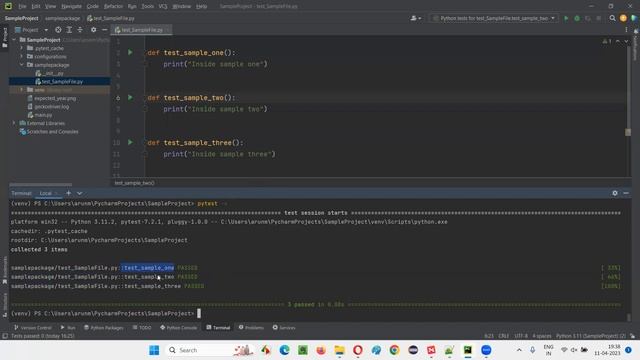The height and width of the screenshot is (360, 640).
Task: Hide the Terminal panel
Action: [626, 193]
